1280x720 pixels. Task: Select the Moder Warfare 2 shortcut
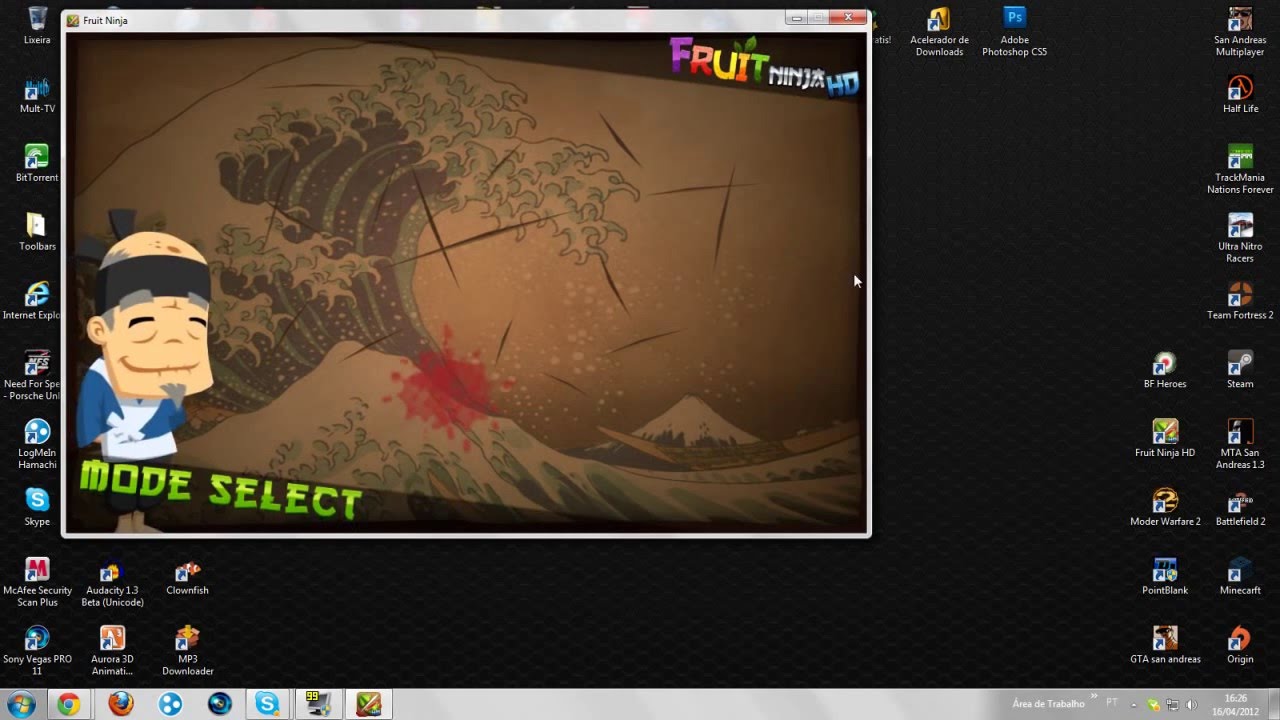pyautogui.click(x=1165, y=508)
